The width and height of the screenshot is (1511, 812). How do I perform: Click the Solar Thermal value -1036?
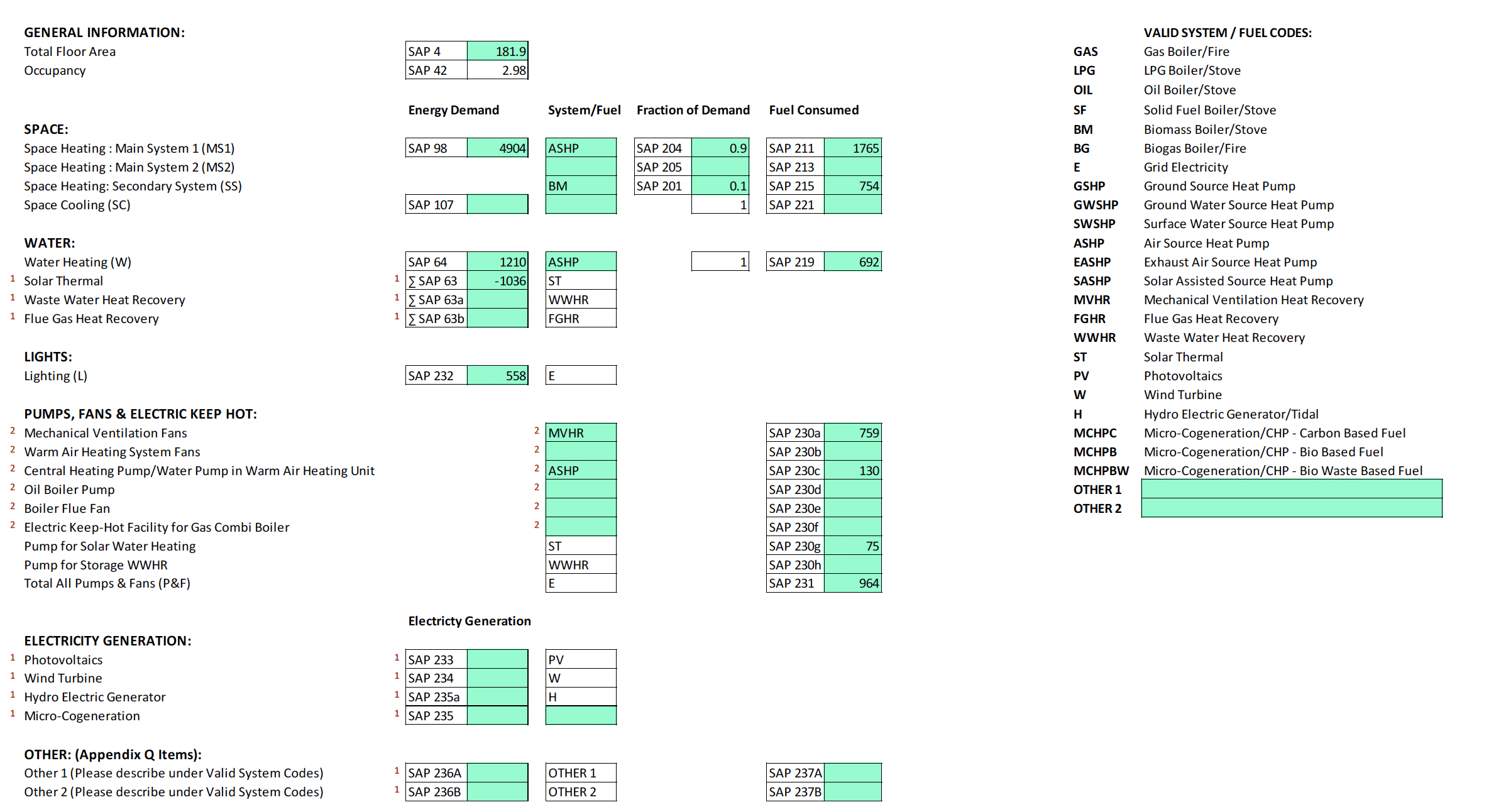[x=497, y=280]
